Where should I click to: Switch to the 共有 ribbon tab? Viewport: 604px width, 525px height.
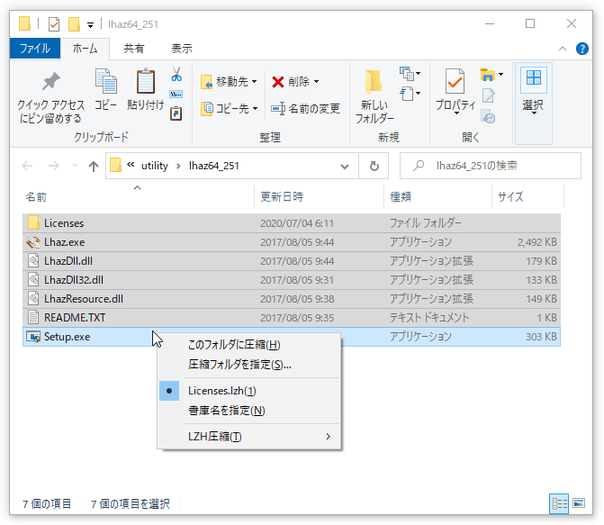(x=134, y=49)
